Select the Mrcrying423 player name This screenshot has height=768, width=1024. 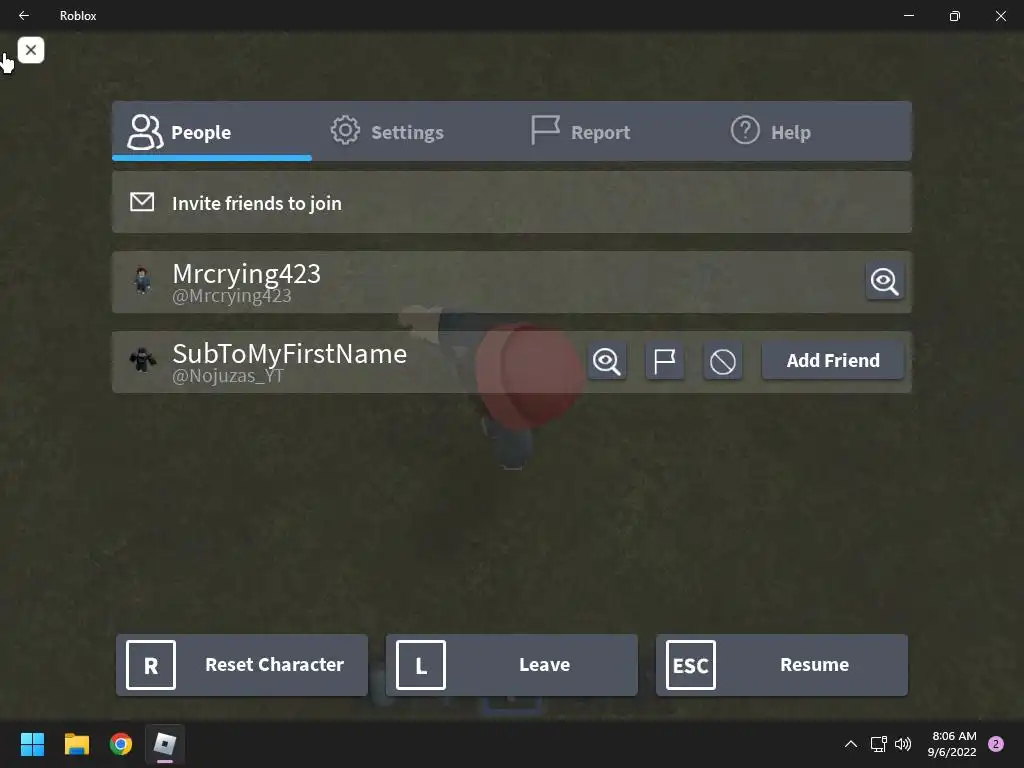tap(246, 274)
